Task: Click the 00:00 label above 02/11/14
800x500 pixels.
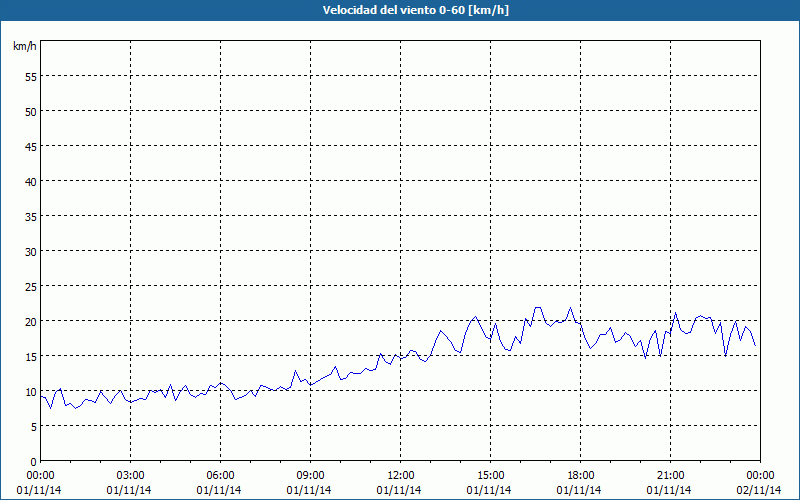Action: click(x=761, y=476)
